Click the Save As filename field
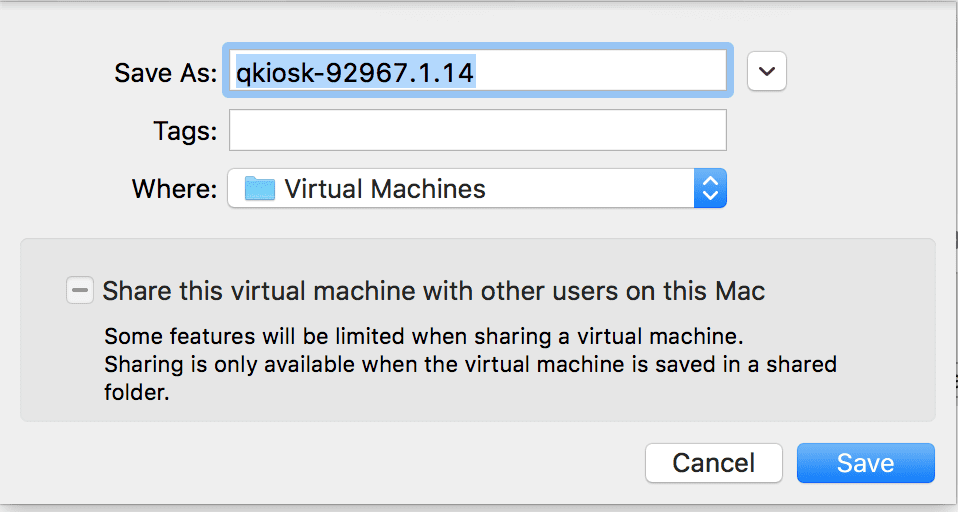 click(x=478, y=72)
